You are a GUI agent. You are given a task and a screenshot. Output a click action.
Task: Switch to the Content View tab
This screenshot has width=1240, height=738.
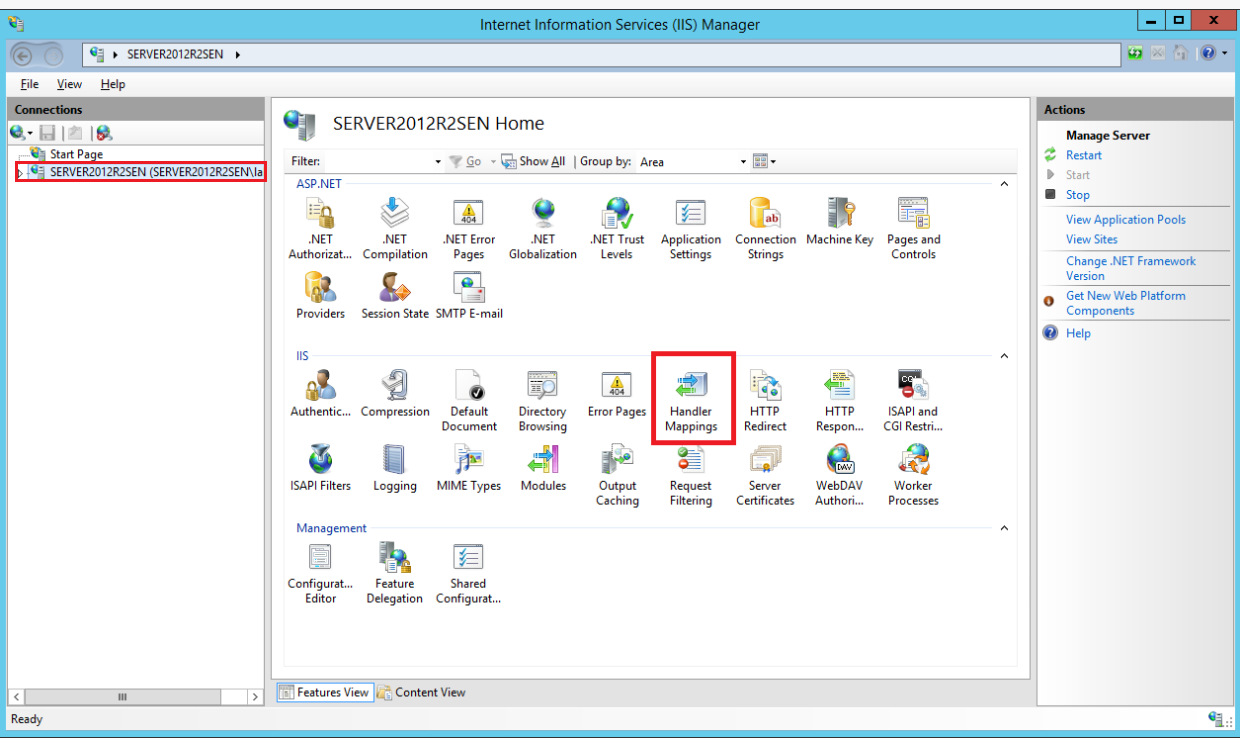(421, 692)
